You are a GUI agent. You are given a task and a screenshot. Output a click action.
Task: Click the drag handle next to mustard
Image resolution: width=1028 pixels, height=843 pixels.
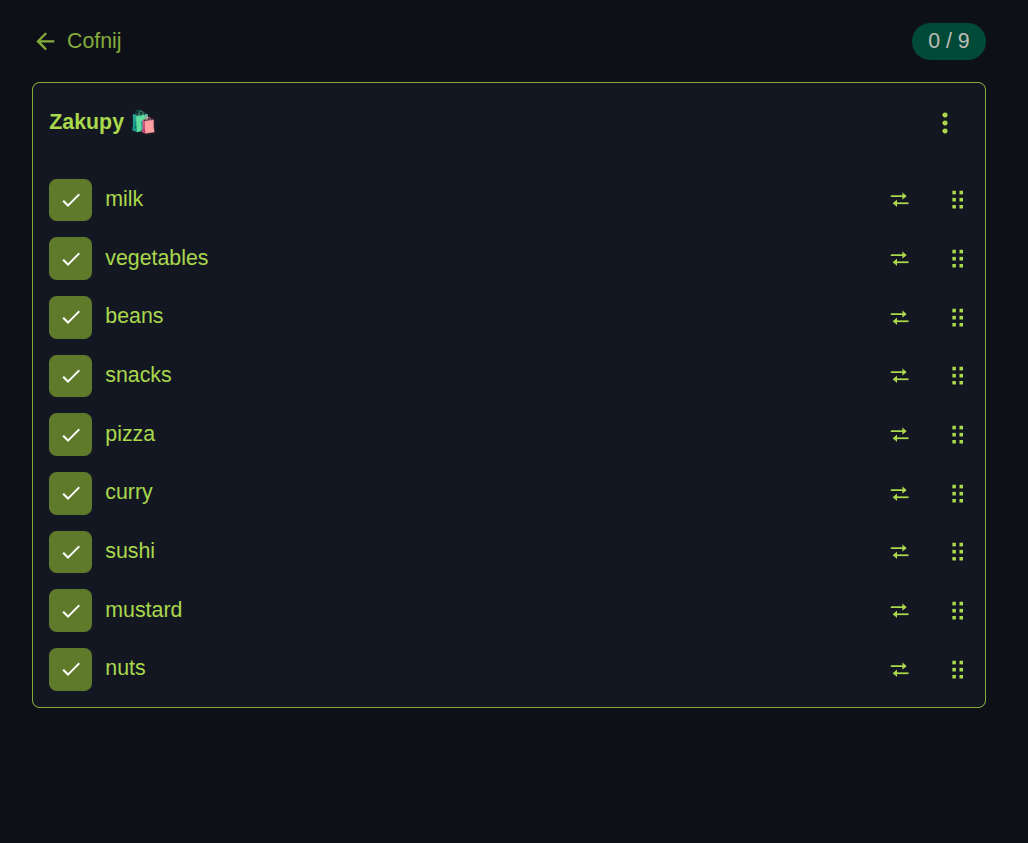(957, 610)
